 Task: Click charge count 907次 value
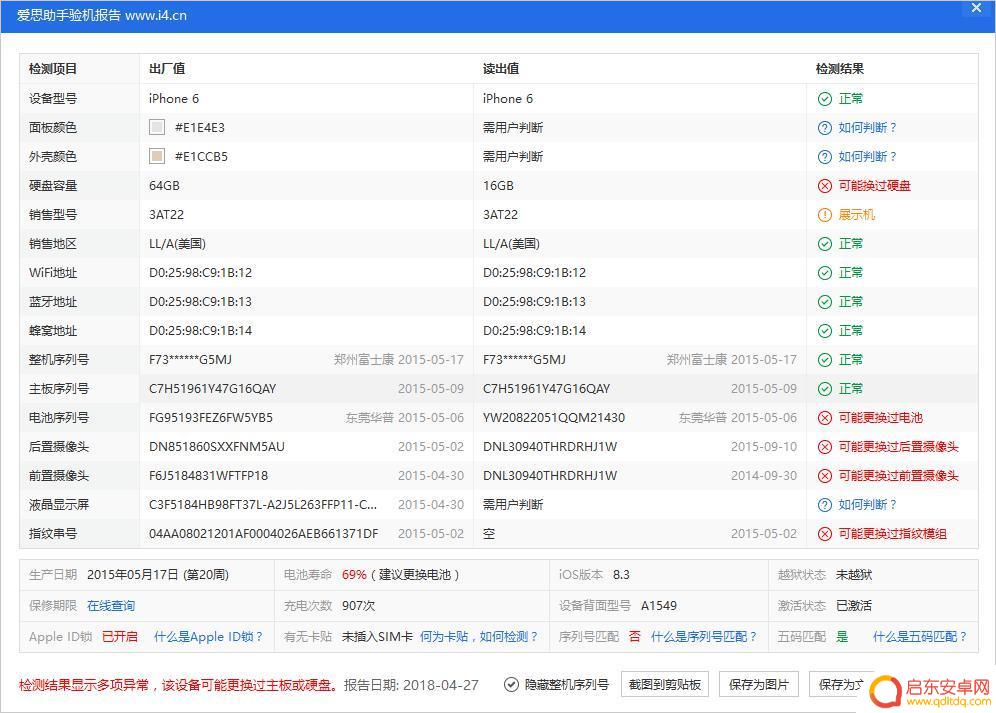[x=358, y=606]
